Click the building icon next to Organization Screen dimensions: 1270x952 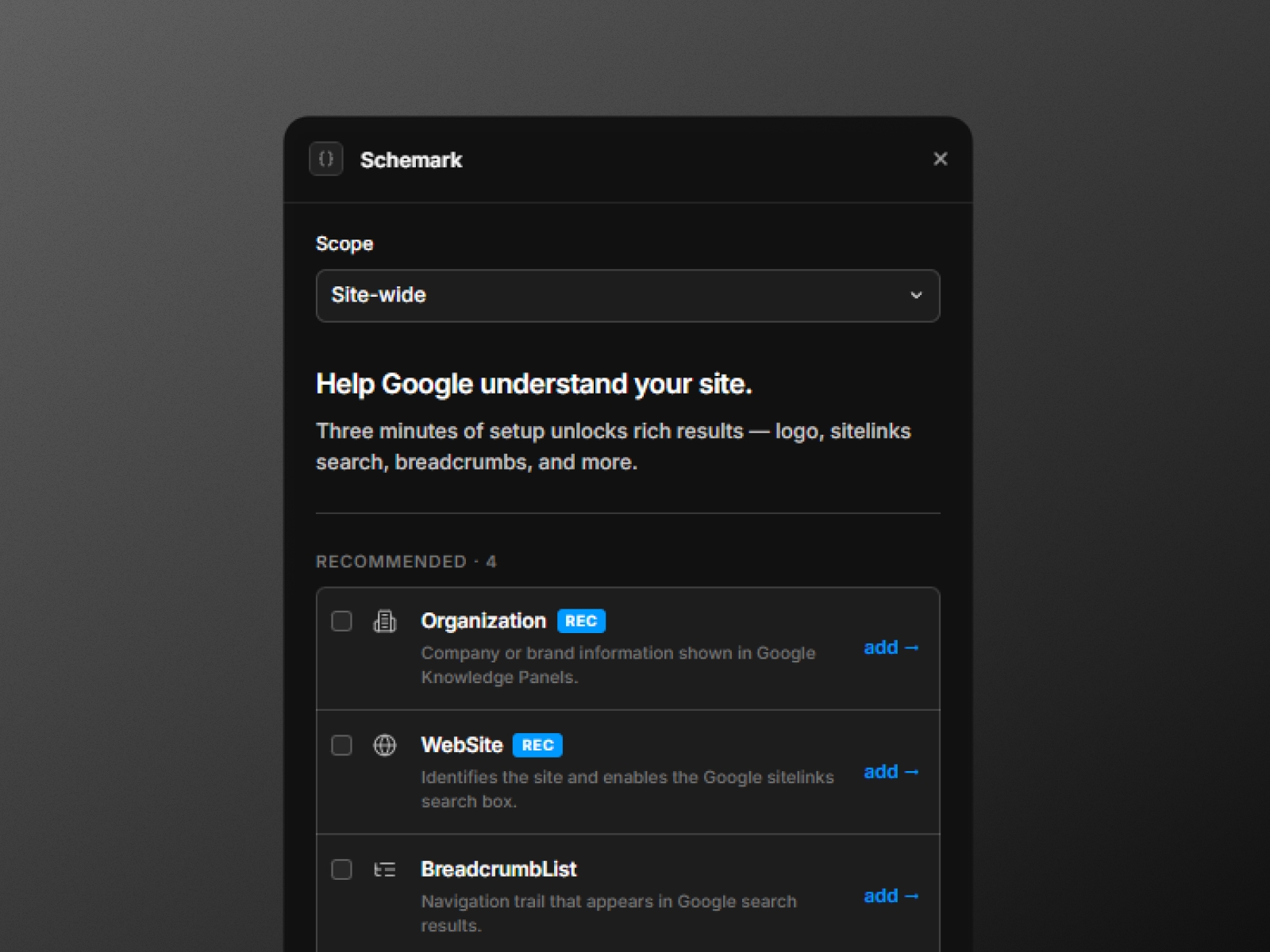click(386, 621)
